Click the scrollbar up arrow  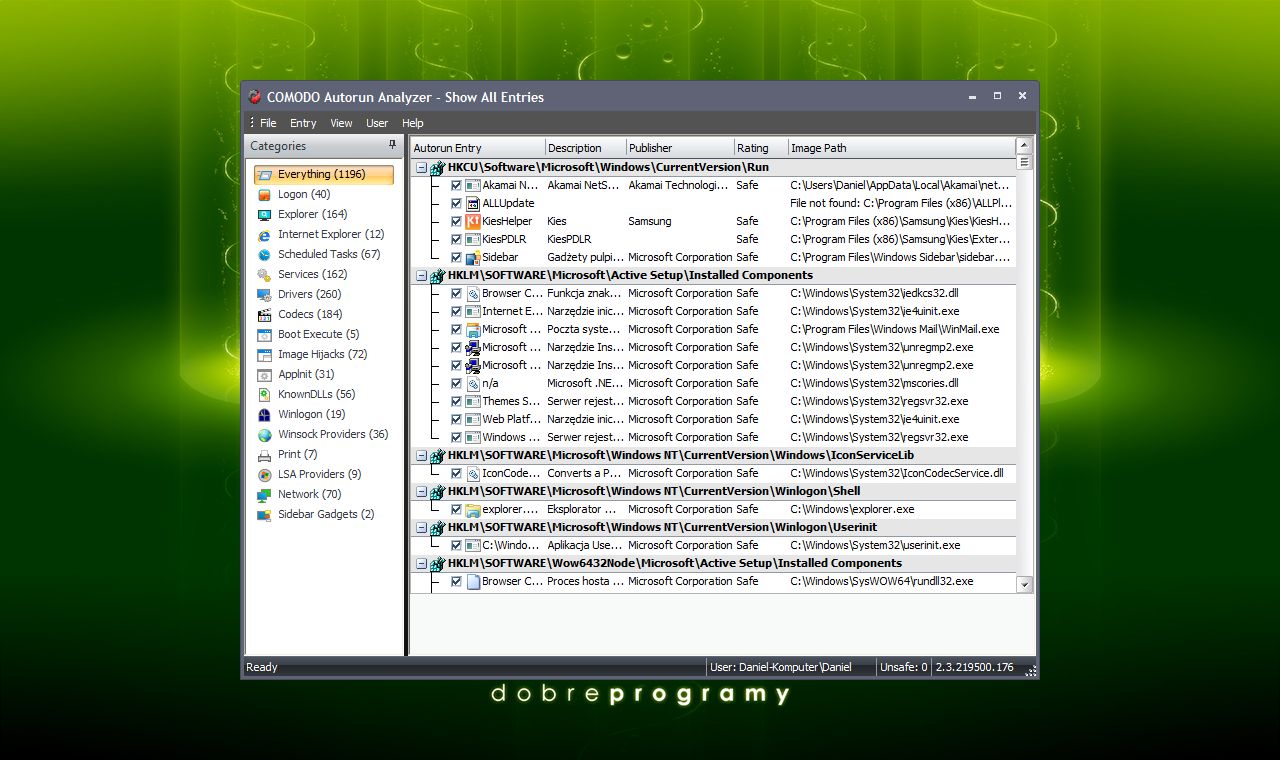tap(1024, 146)
